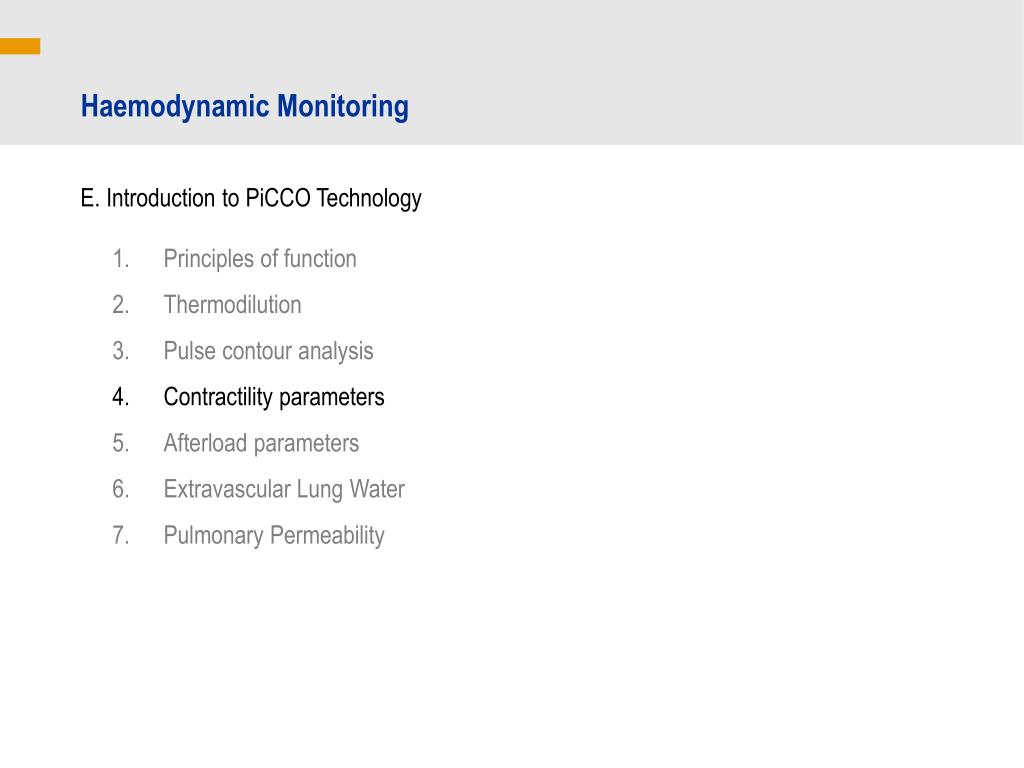This screenshot has width=1024, height=768.
Task: Select Pulse contour analysis entry
Action: coord(268,351)
